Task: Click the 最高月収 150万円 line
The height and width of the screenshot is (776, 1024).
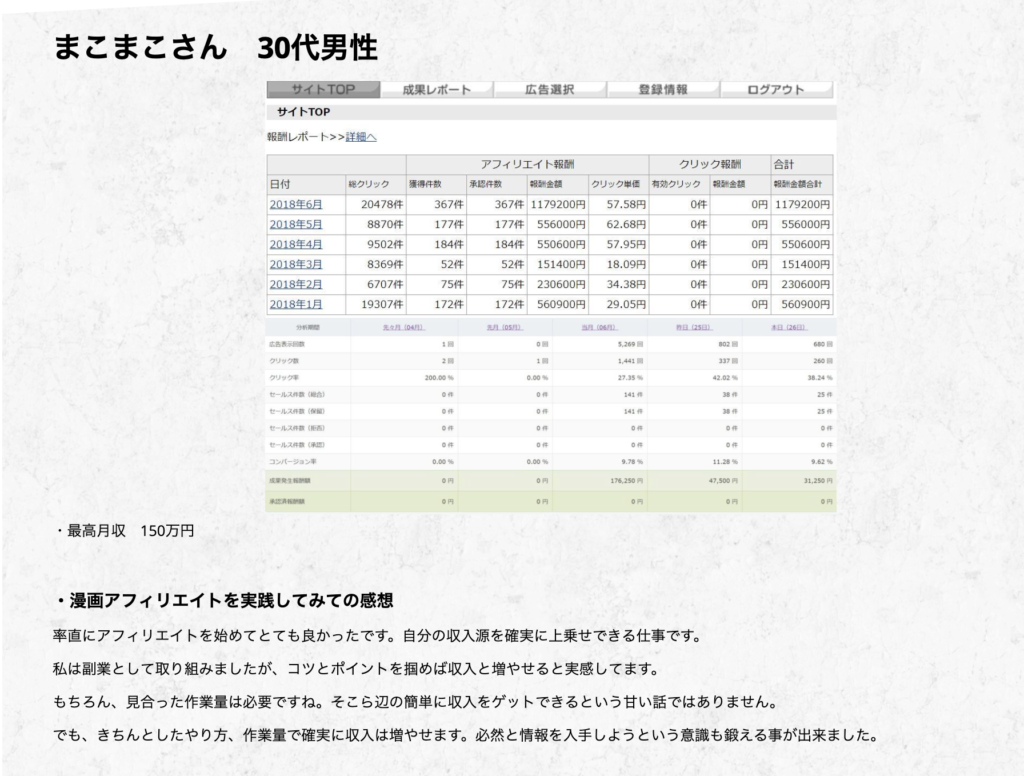Action: click(124, 530)
